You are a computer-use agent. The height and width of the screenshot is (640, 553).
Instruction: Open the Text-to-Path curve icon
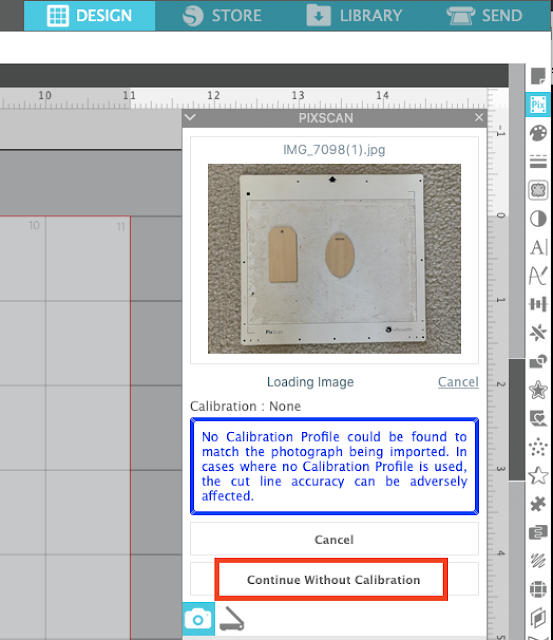(538, 276)
